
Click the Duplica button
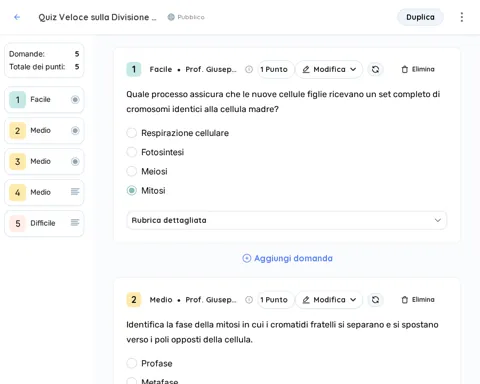tap(420, 17)
